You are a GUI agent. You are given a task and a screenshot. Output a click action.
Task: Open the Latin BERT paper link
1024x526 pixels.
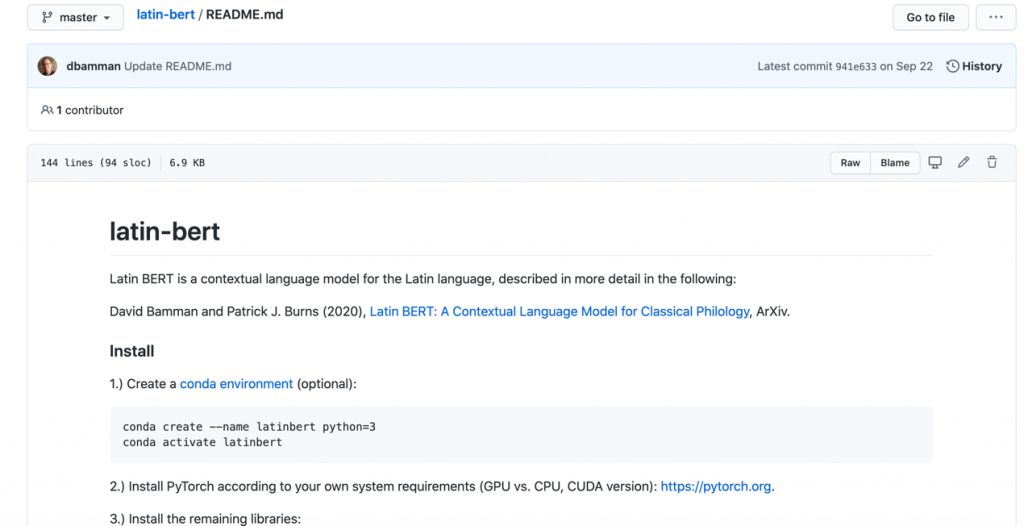[x=559, y=312]
